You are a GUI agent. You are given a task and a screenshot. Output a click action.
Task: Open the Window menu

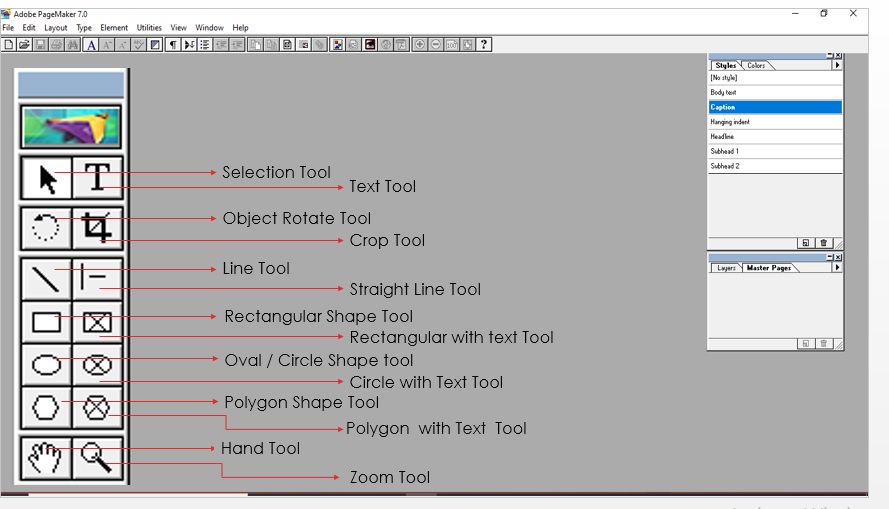209,27
